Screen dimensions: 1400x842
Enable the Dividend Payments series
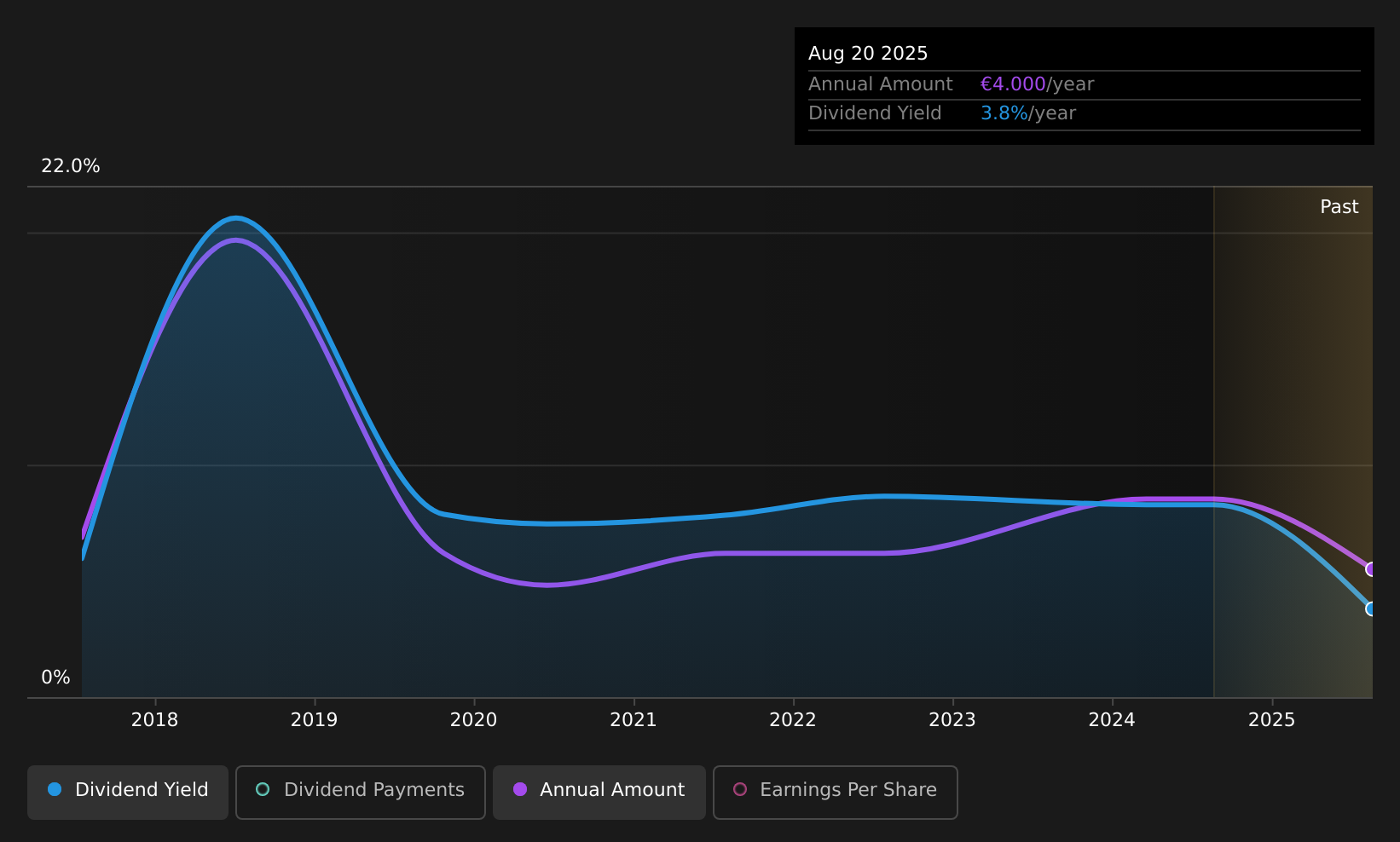click(361, 792)
